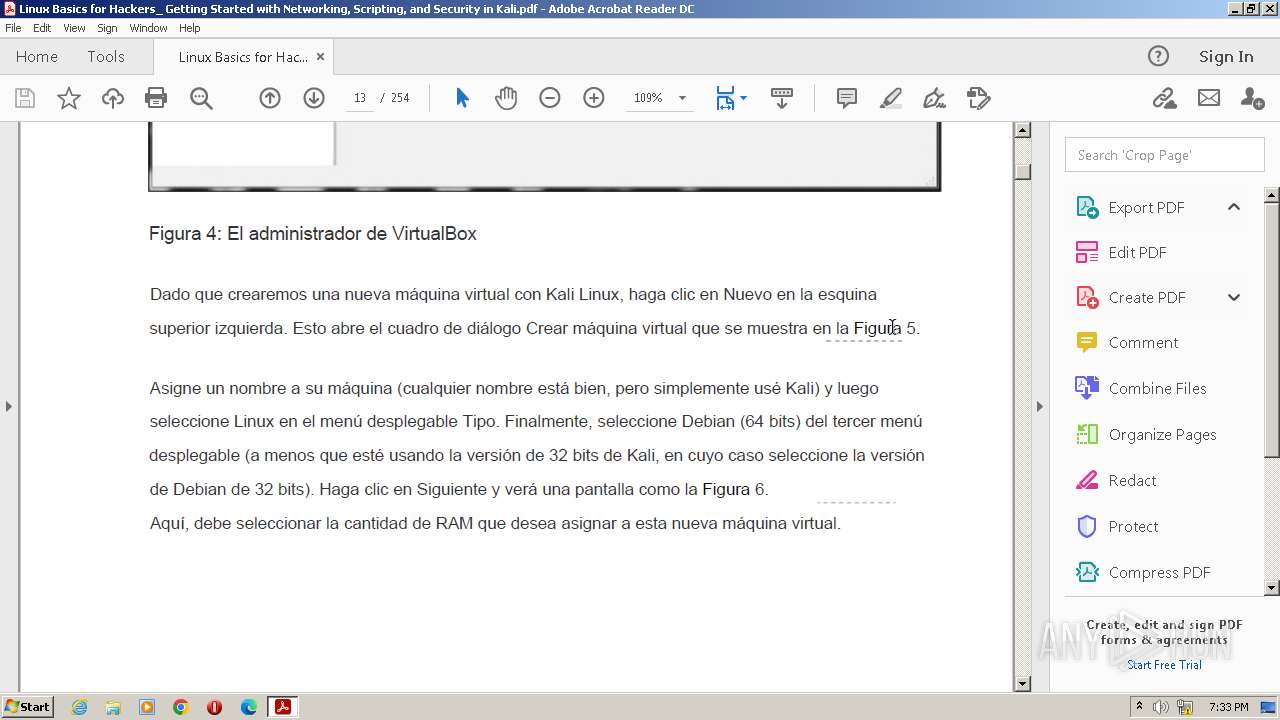Send file by email envelope icon
This screenshot has width=1280, height=720.
click(x=1209, y=98)
